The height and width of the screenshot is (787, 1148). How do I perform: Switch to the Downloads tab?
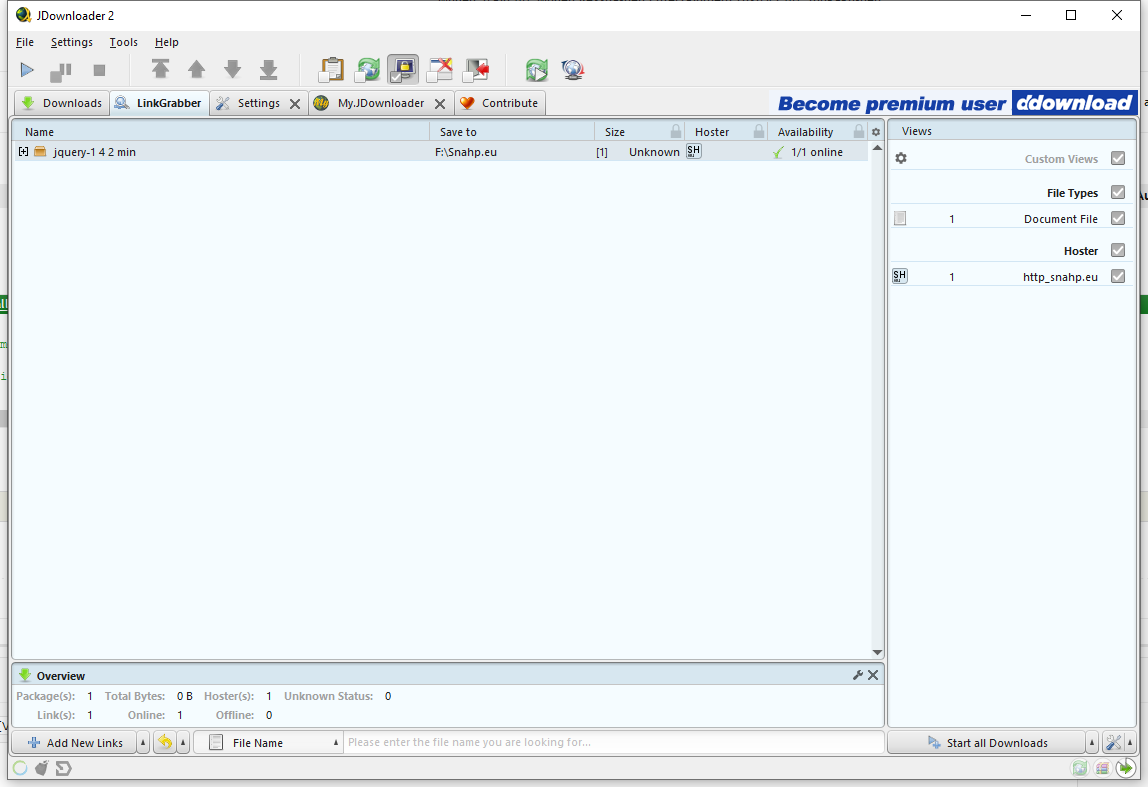[x=62, y=102]
